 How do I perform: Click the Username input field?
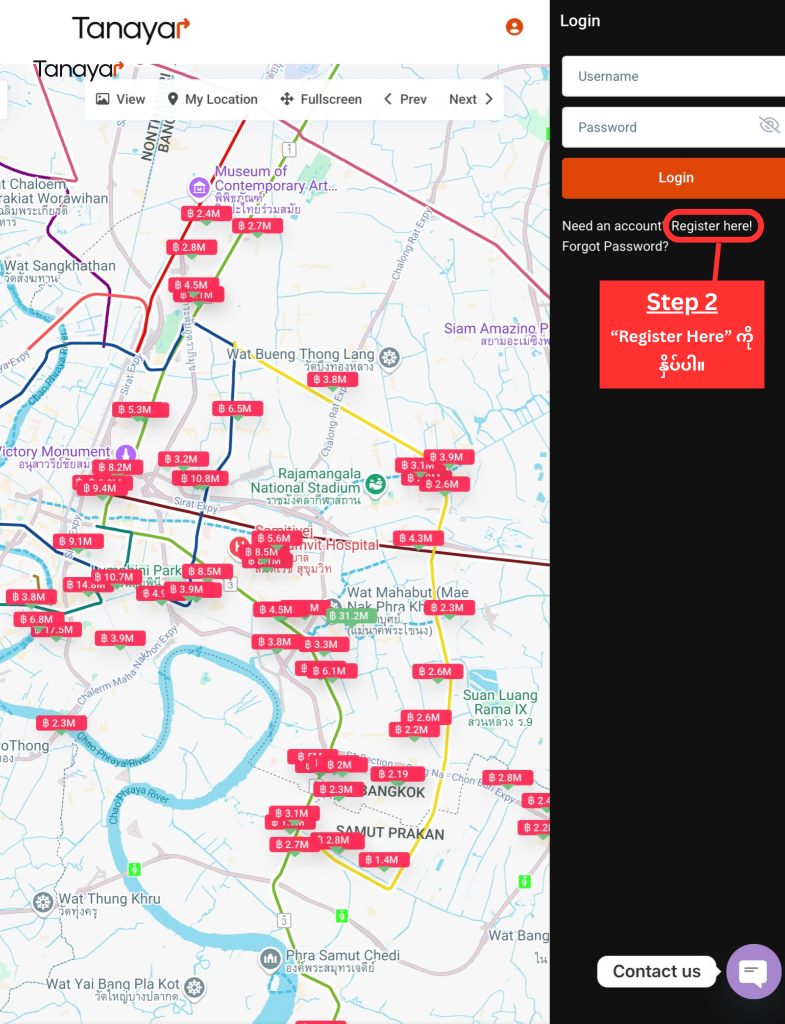click(x=672, y=76)
